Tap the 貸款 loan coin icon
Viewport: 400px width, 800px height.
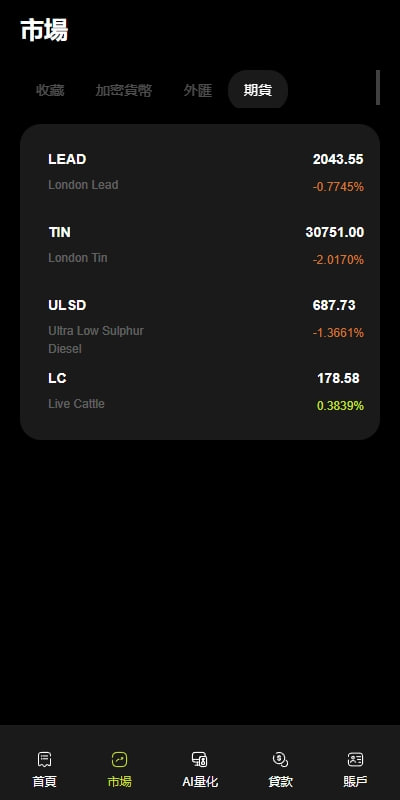coord(280,760)
